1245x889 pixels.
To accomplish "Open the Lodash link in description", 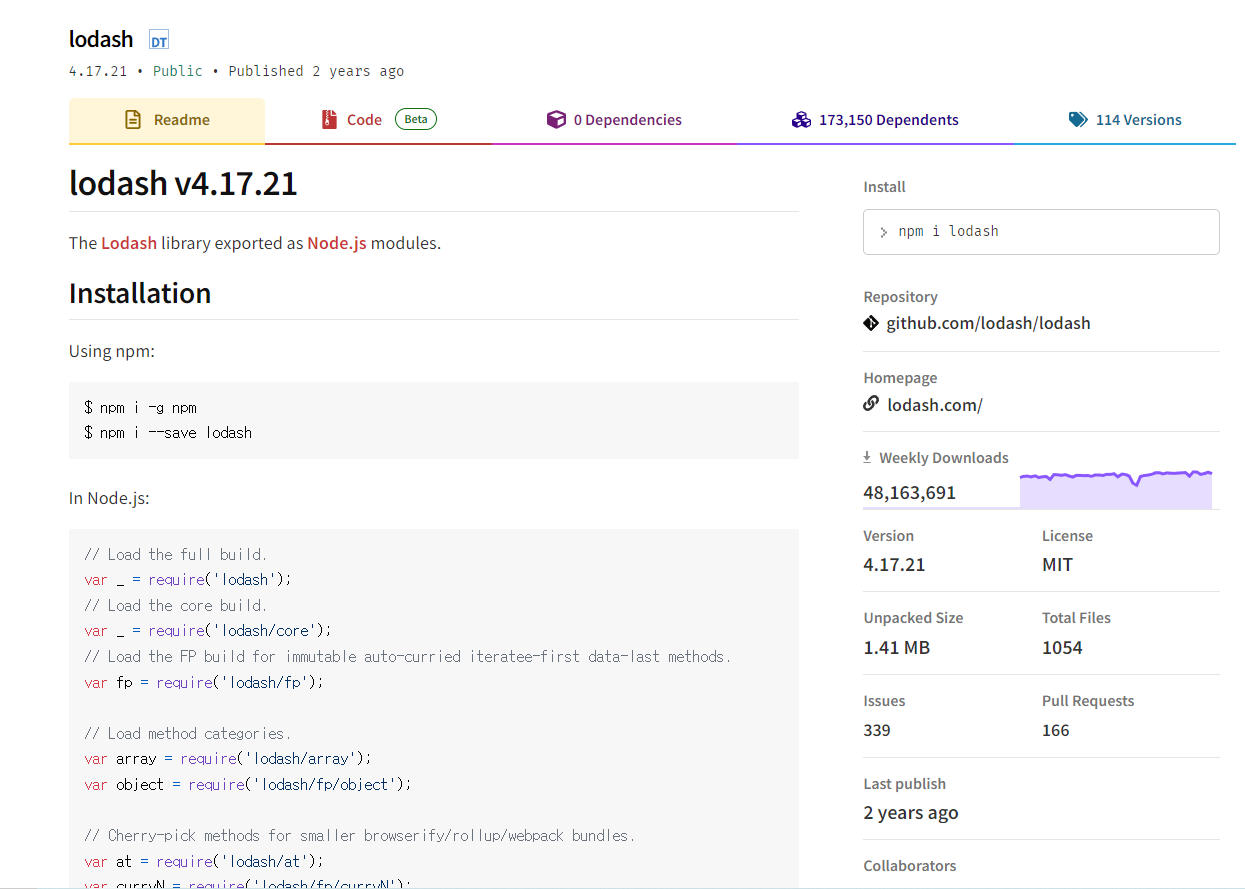I will (129, 243).
